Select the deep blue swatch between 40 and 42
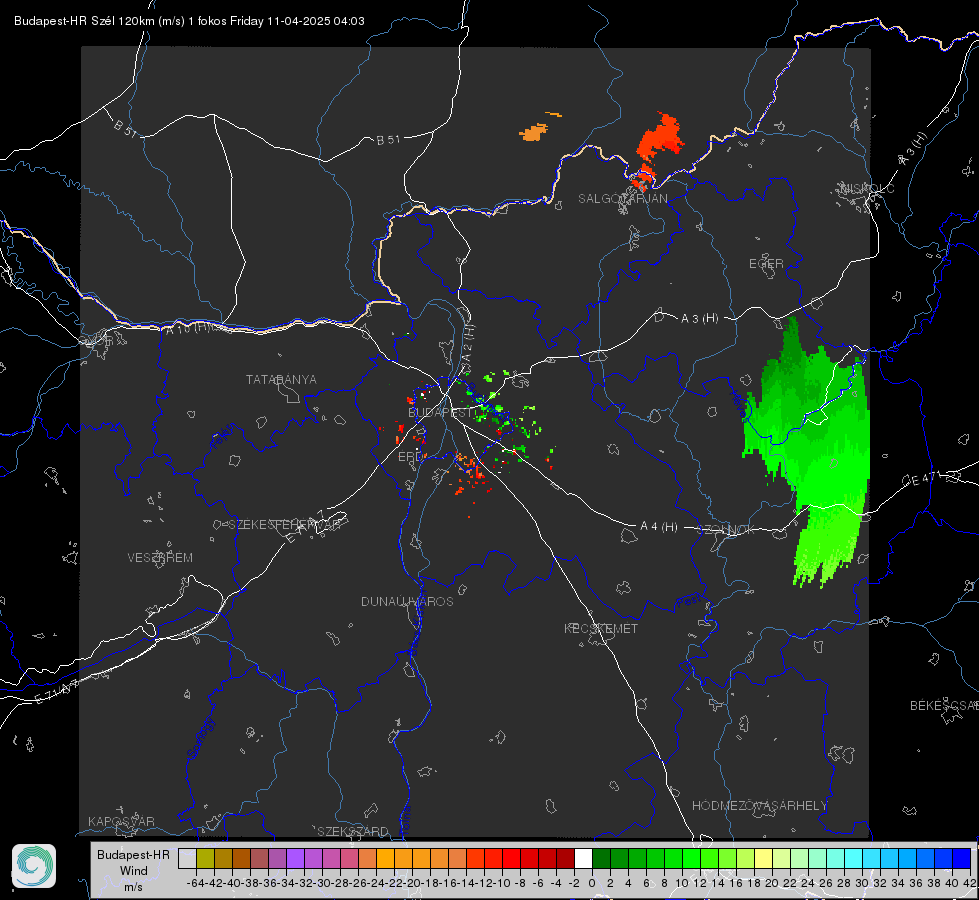 [962, 858]
